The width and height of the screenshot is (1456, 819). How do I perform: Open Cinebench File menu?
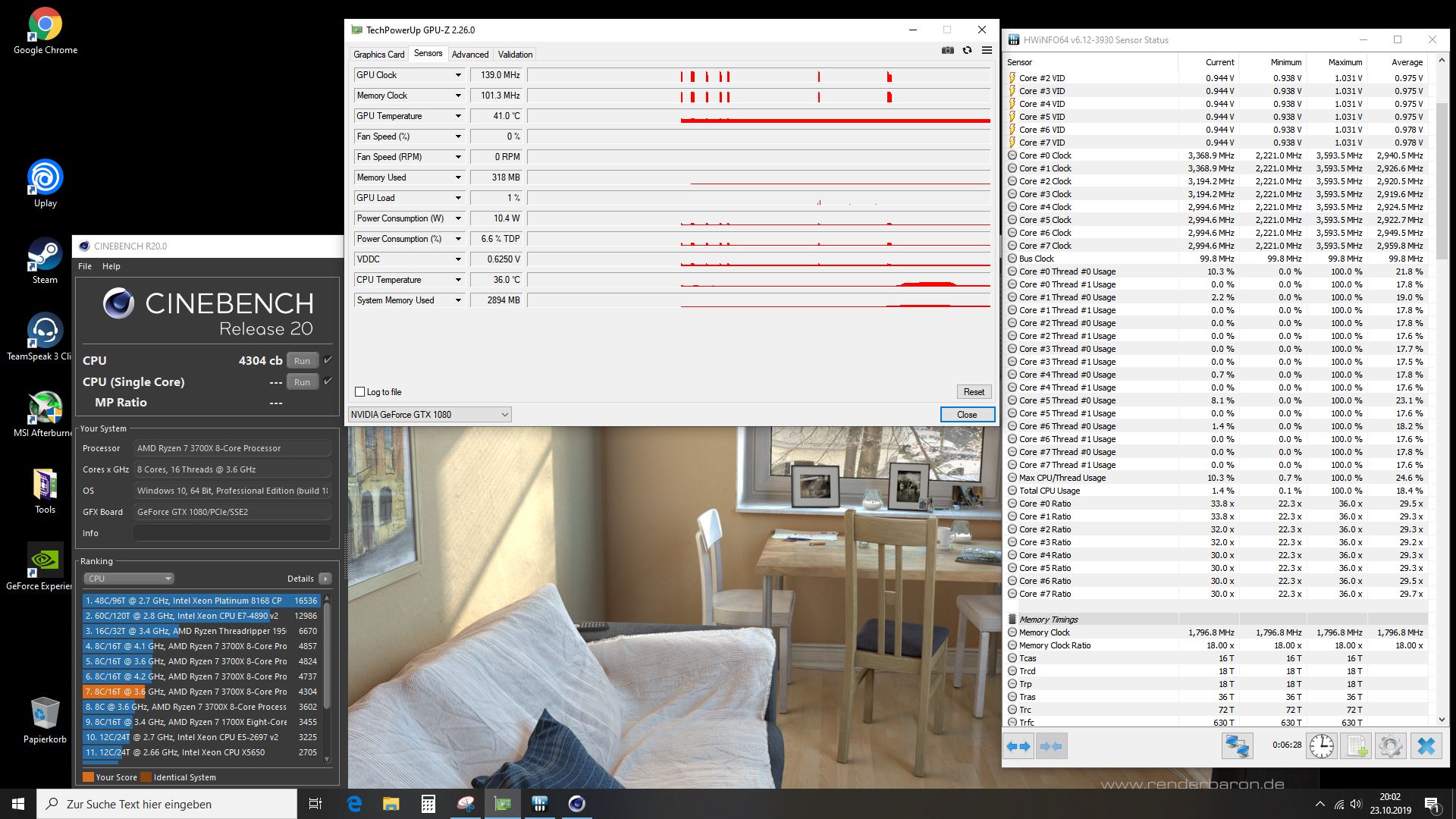(x=85, y=266)
